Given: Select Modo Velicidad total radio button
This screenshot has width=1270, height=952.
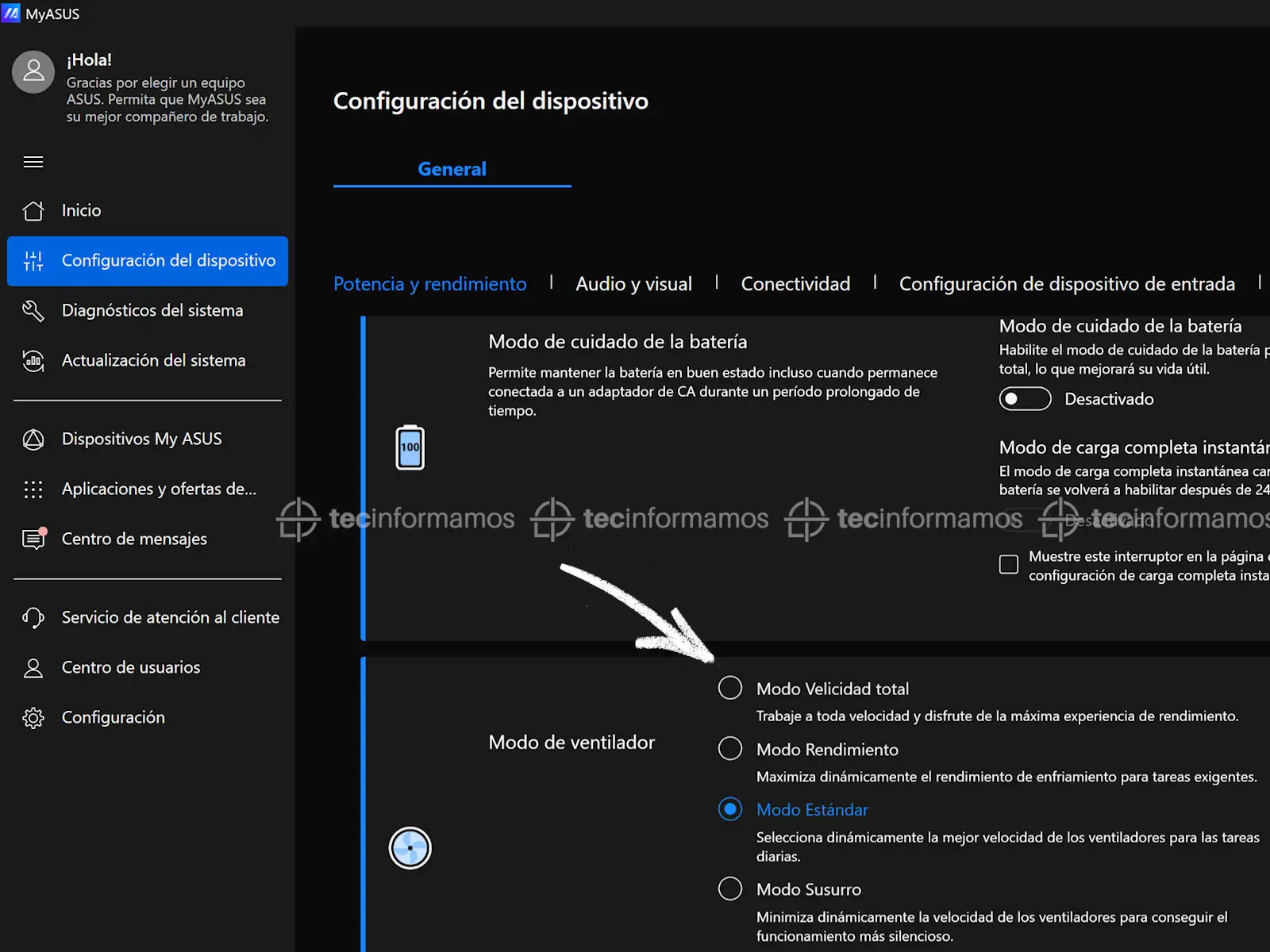Looking at the screenshot, I should [x=730, y=688].
